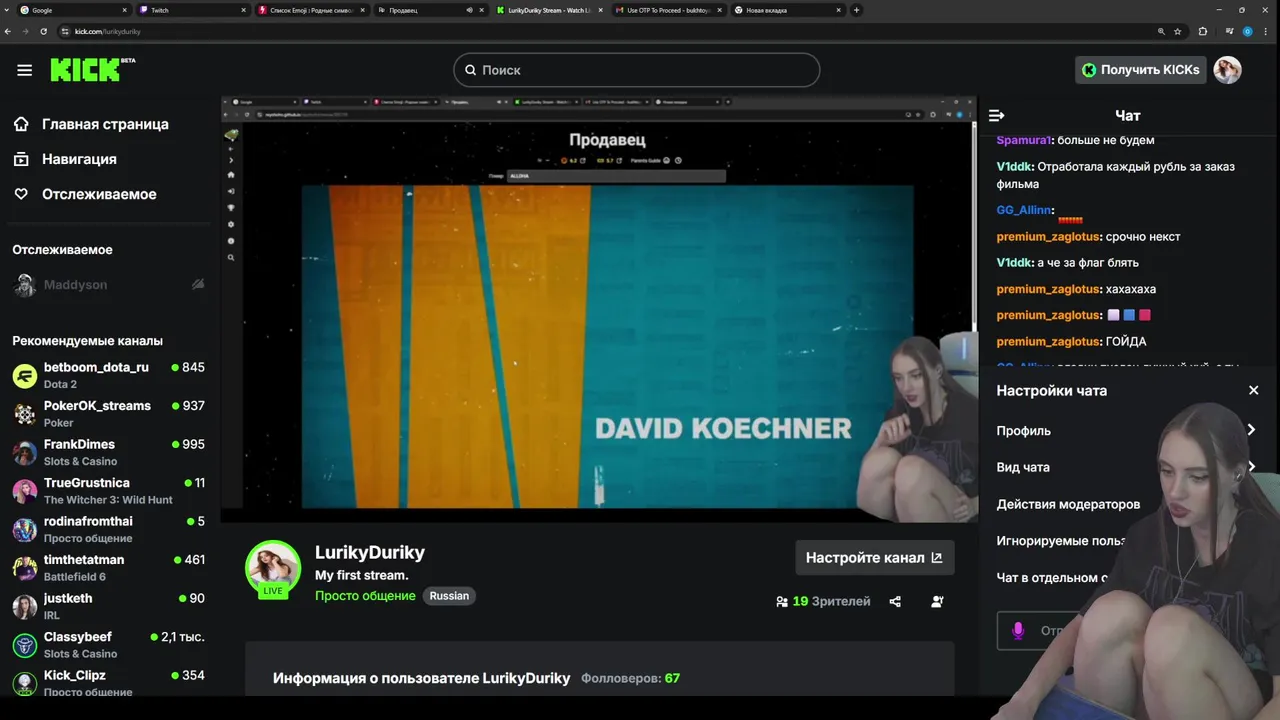Click the Russian language tag
The image size is (1280, 720).
(x=449, y=596)
